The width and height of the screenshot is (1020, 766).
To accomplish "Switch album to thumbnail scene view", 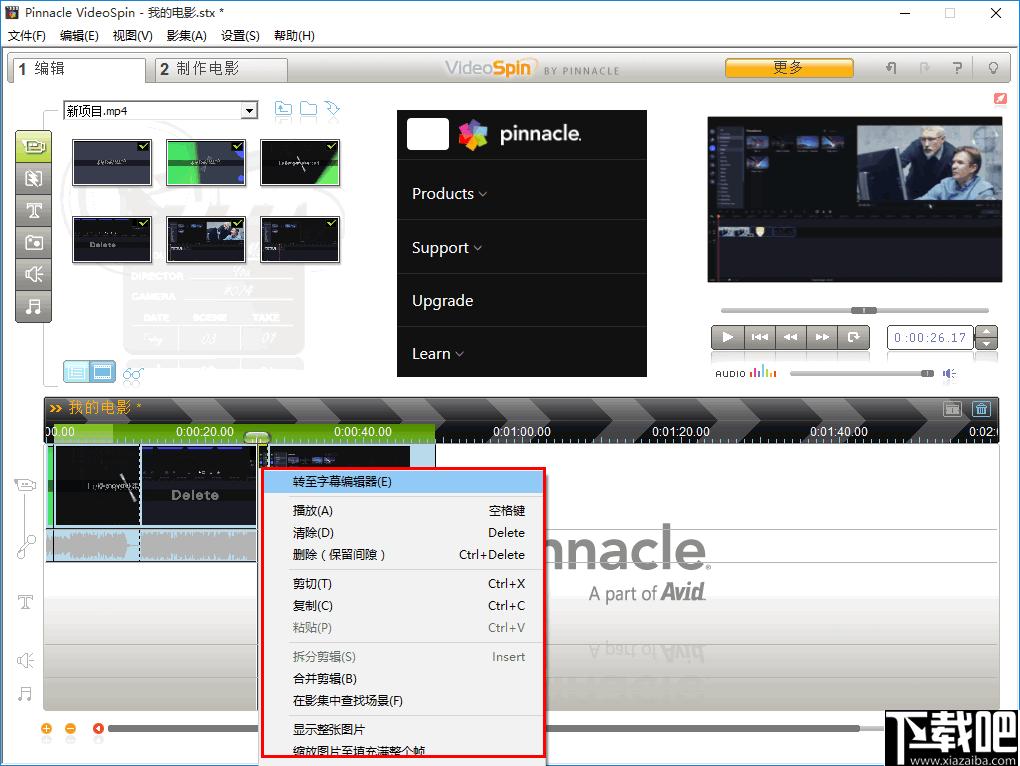I will 102,372.
